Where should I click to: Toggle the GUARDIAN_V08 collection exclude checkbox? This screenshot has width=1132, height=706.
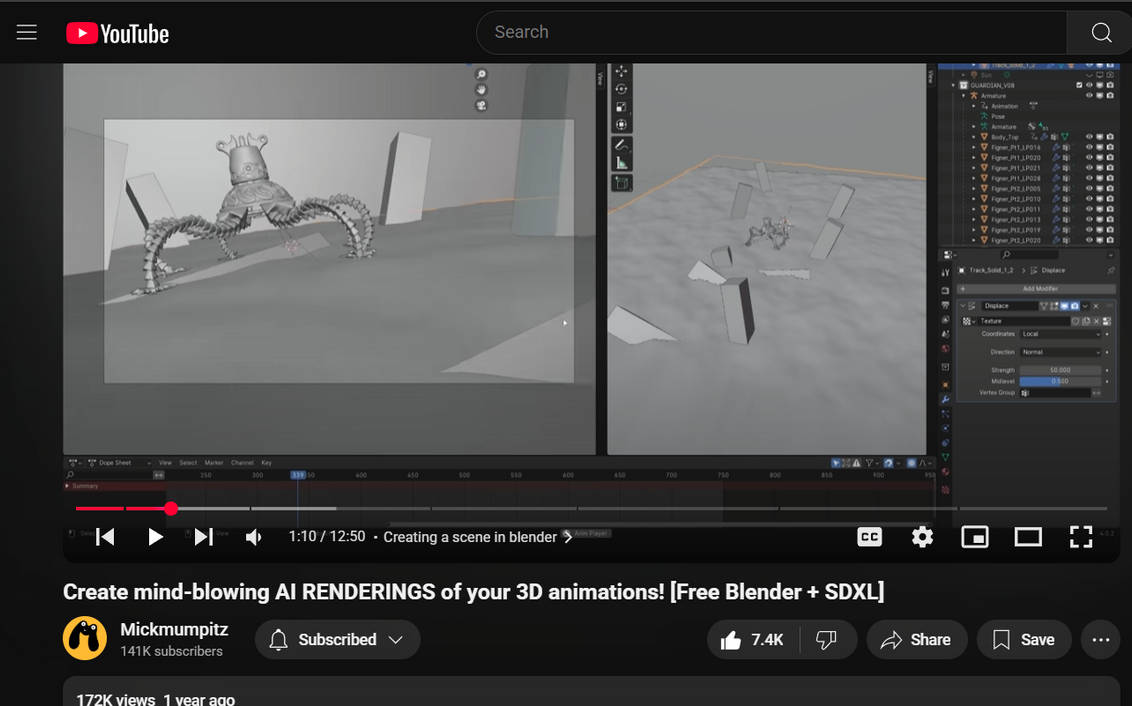[x=1079, y=85]
